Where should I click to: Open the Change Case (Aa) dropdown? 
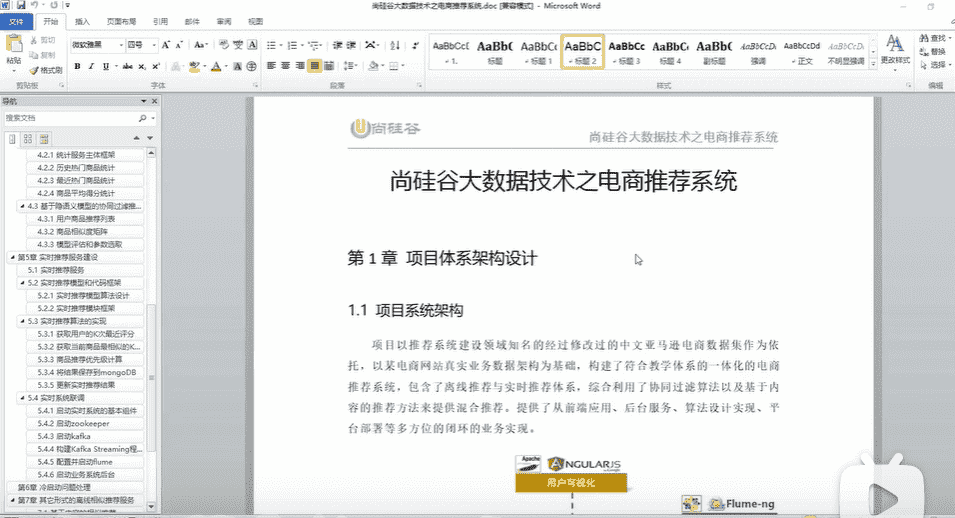click(201, 45)
